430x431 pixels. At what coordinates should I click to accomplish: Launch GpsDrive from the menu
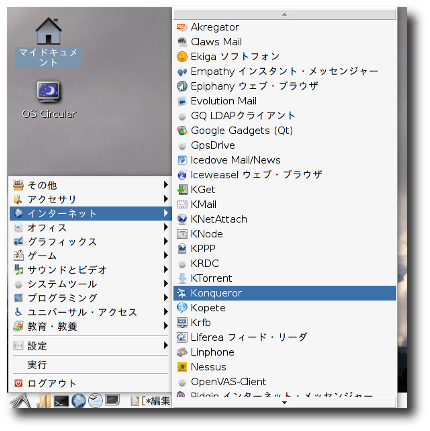(x=285, y=145)
